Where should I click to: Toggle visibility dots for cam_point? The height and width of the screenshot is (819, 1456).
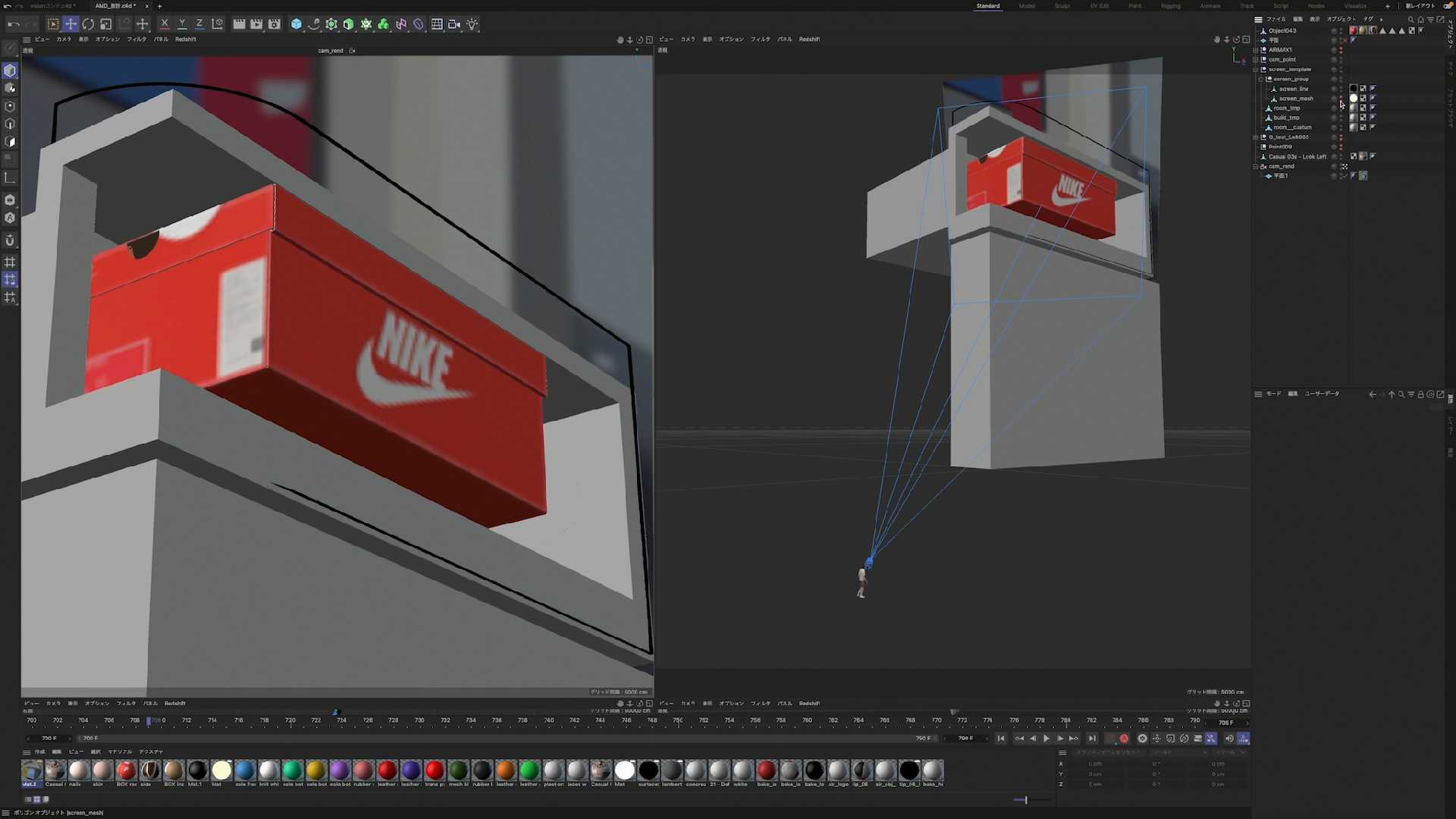pos(1341,60)
